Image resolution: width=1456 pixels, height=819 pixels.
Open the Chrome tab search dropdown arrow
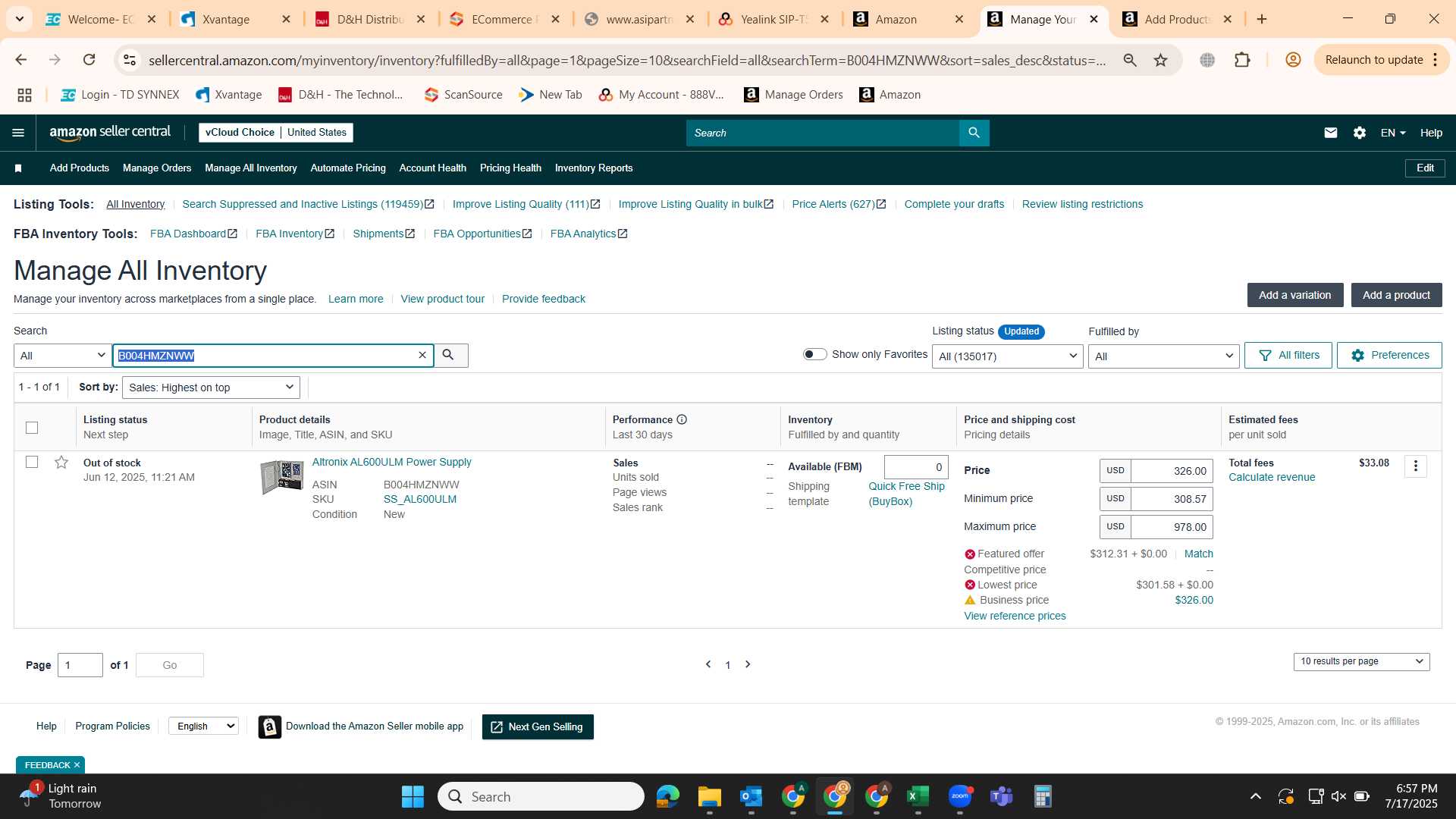(x=20, y=19)
